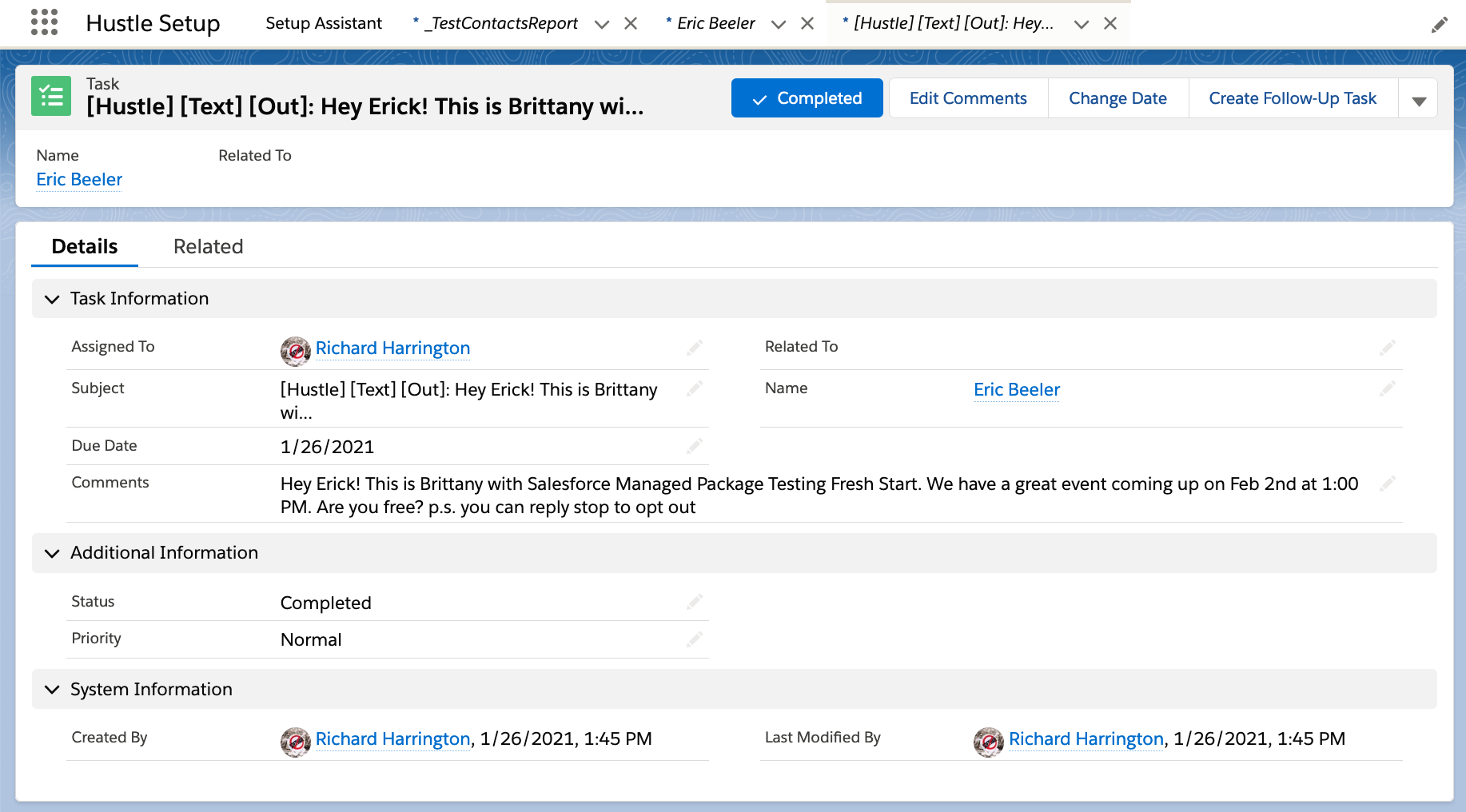Open Eric Beeler link in header
Viewport: 1466px width, 812px height.
pyautogui.click(x=79, y=179)
